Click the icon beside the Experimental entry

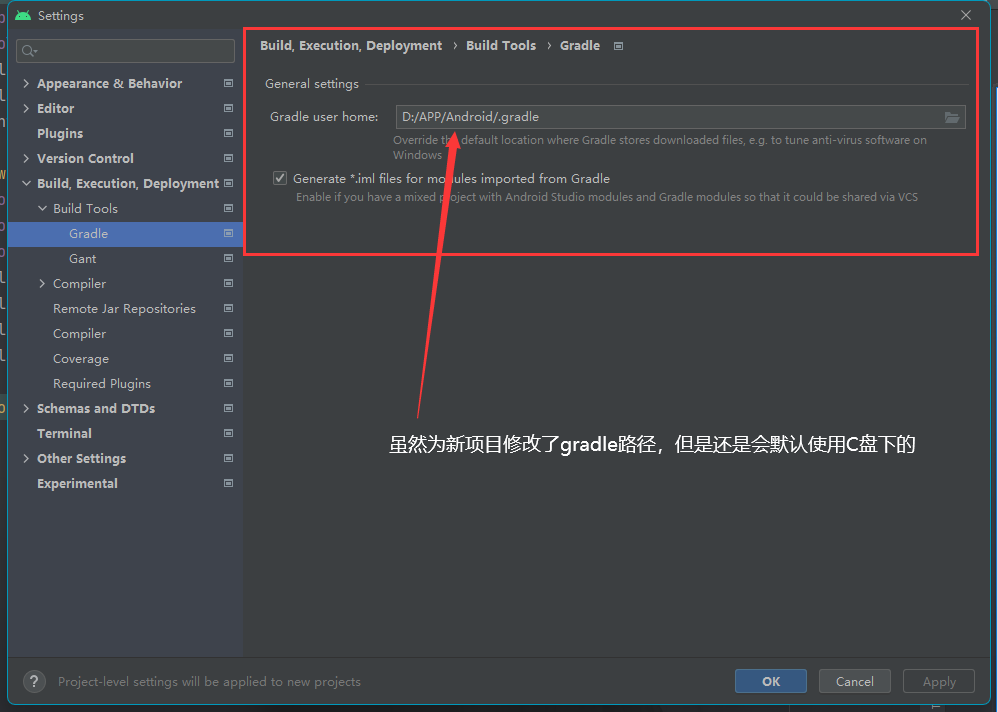pos(228,483)
